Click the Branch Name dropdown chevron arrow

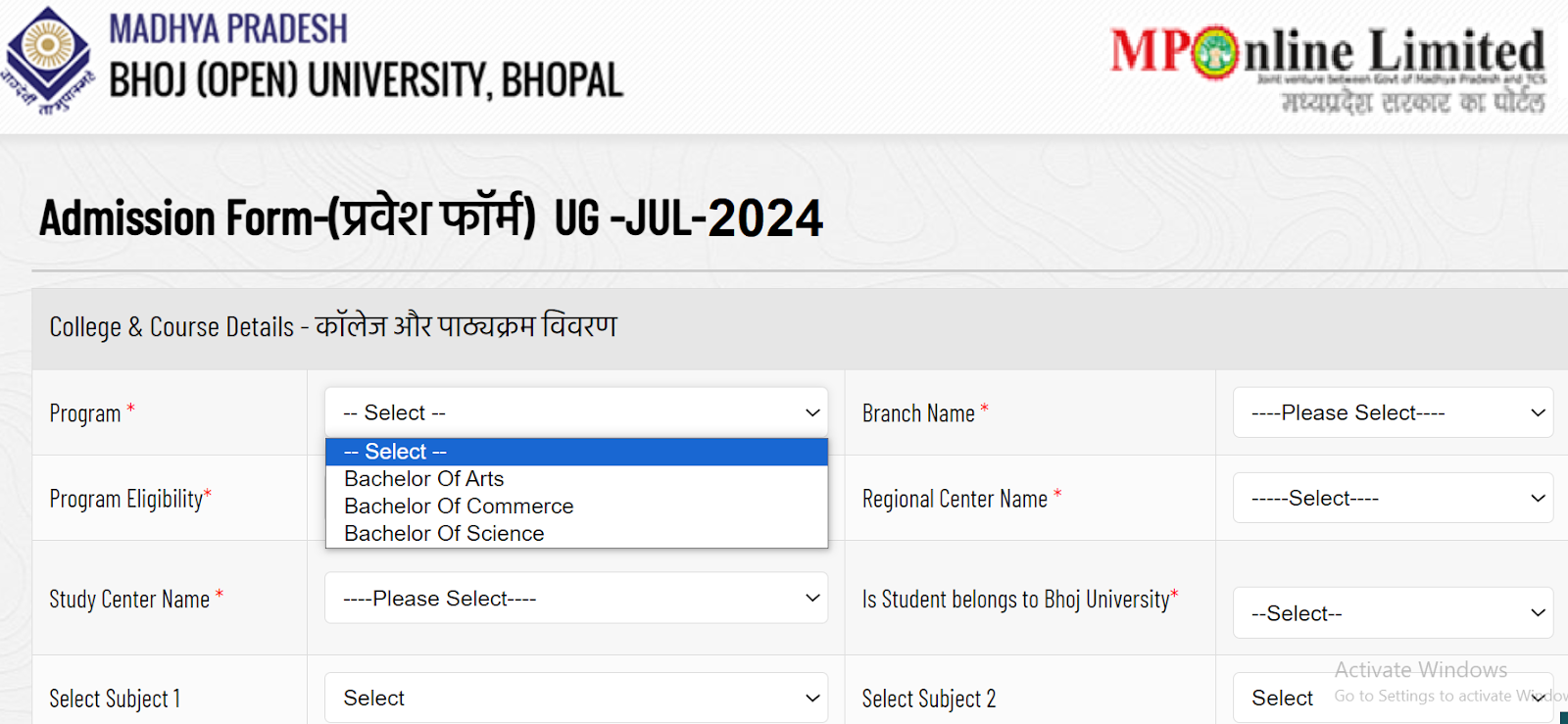1538,412
